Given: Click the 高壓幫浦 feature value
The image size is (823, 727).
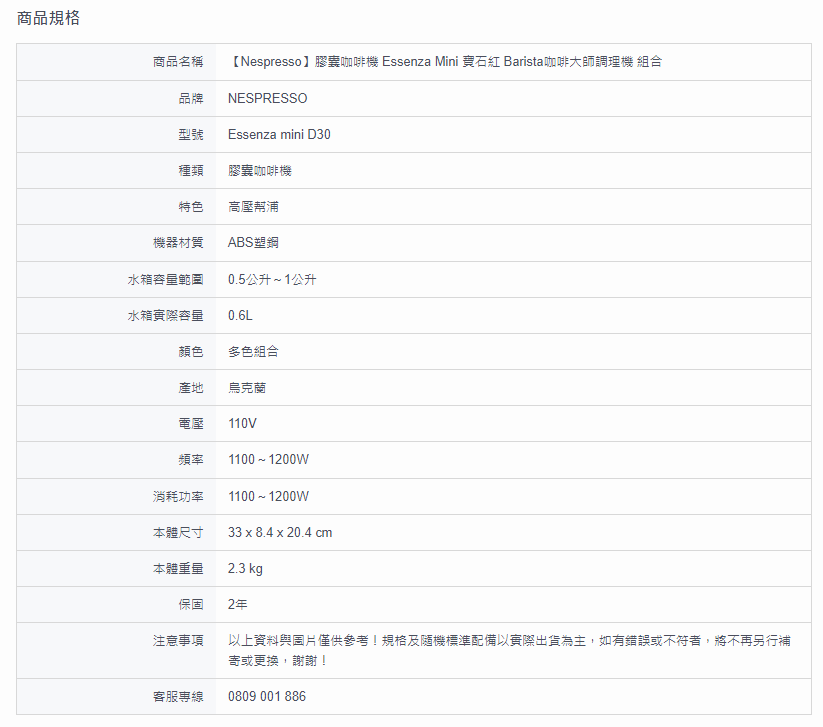Looking at the screenshot, I should pyautogui.click(x=254, y=207).
